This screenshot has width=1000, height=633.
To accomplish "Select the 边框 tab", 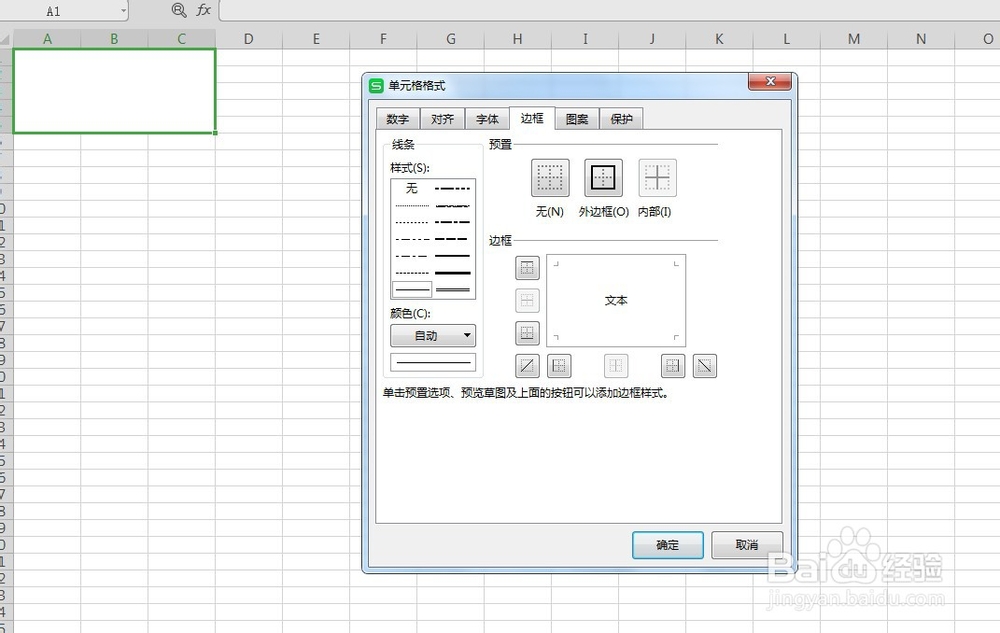I will point(532,118).
